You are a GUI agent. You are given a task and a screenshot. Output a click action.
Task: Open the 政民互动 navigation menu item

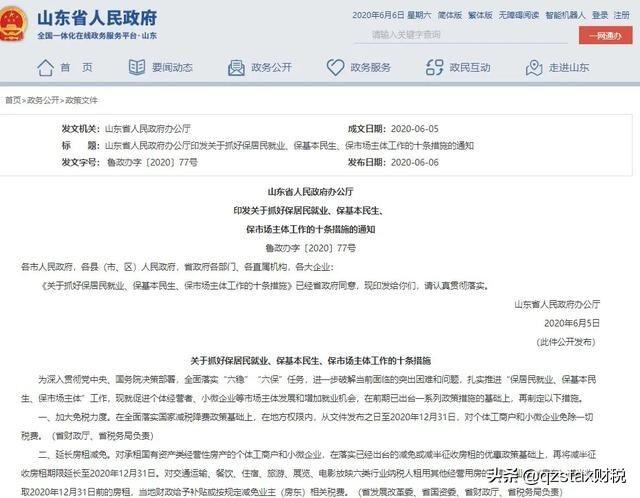pos(470,67)
